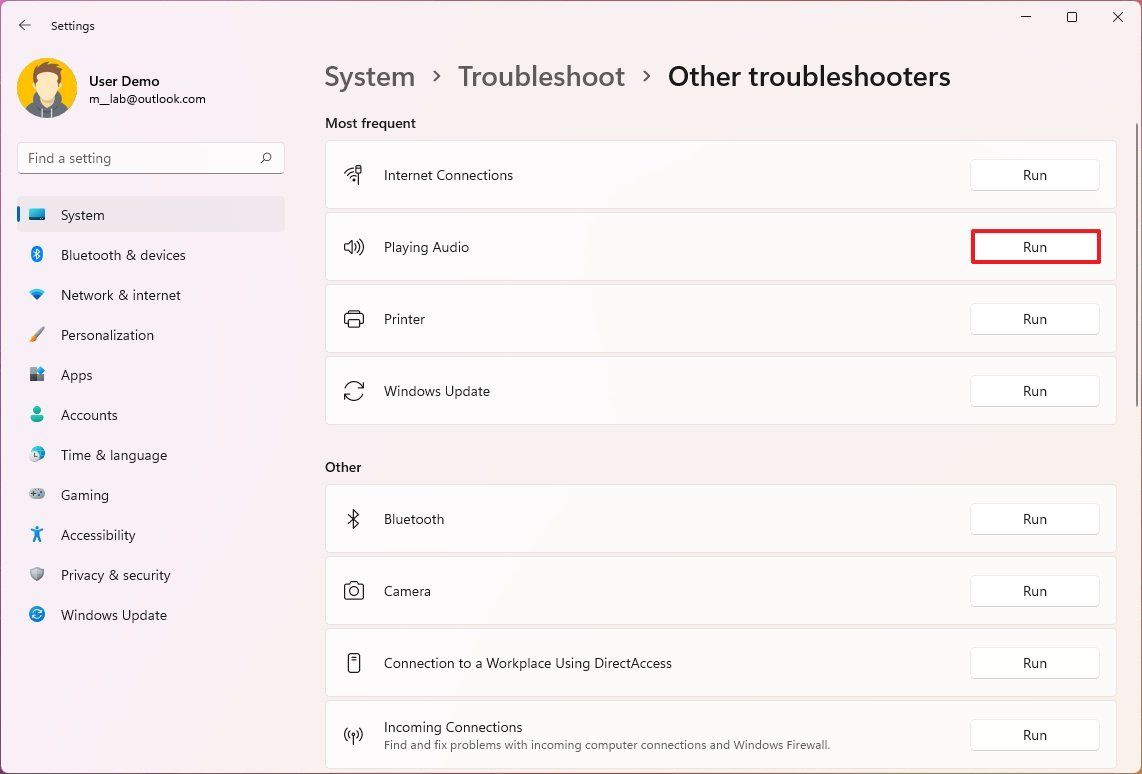Click the Bluetooth icon under Other
The image size is (1142, 774).
353,518
